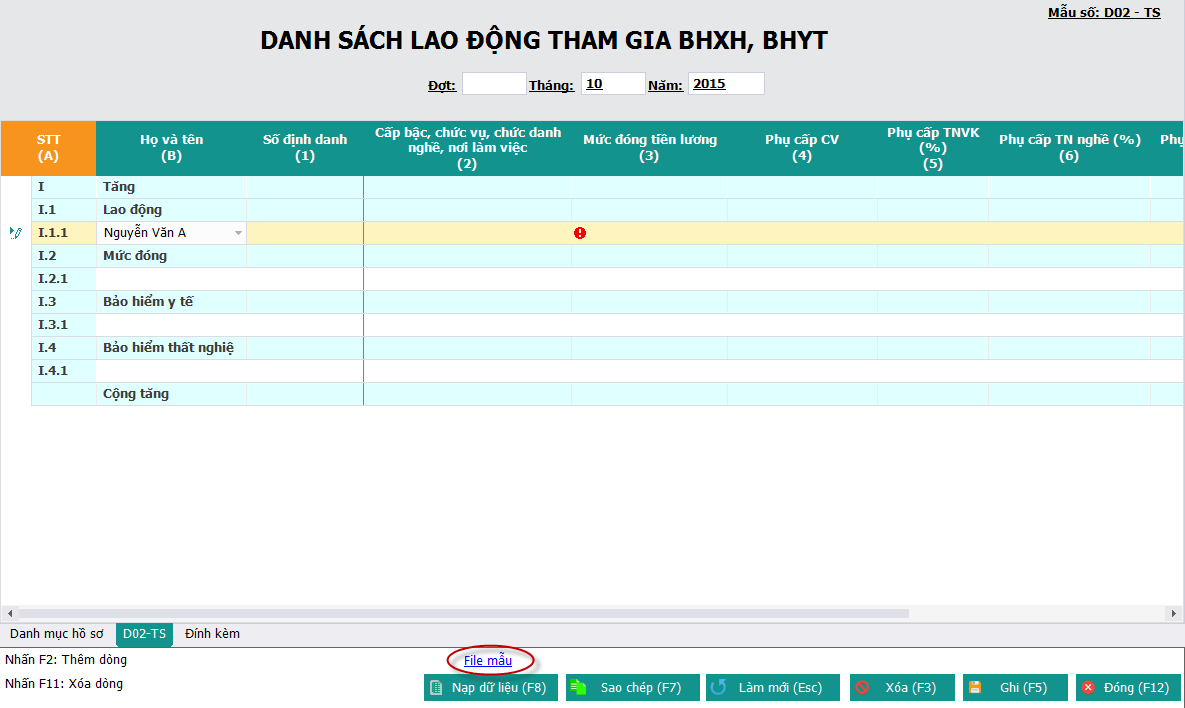Click the I.2.1 row number cell
The height and width of the screenshot is (708, 1185).
(x=63, y=279)
